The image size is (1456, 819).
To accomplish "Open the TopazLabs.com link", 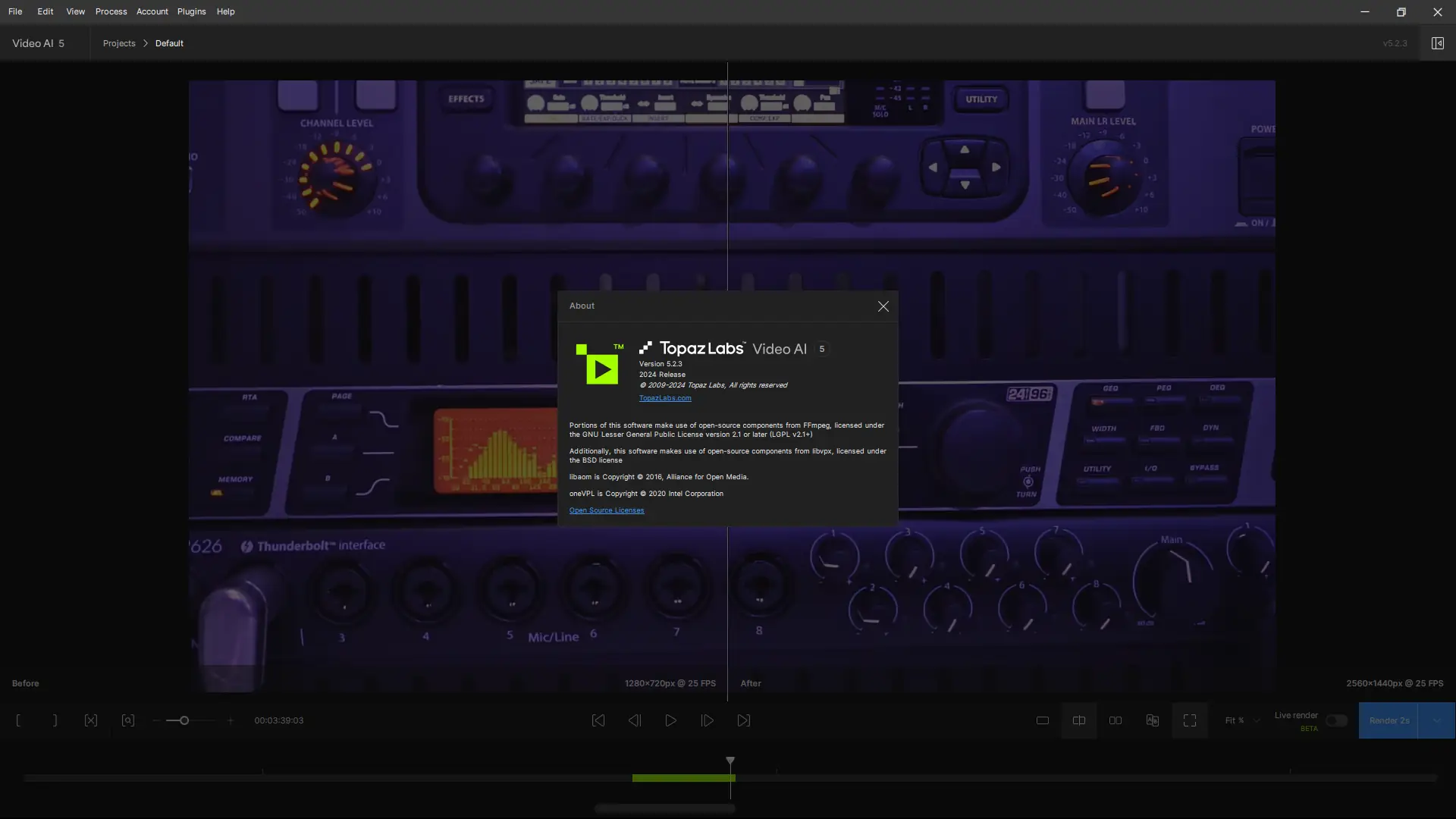I will [664, 398].
